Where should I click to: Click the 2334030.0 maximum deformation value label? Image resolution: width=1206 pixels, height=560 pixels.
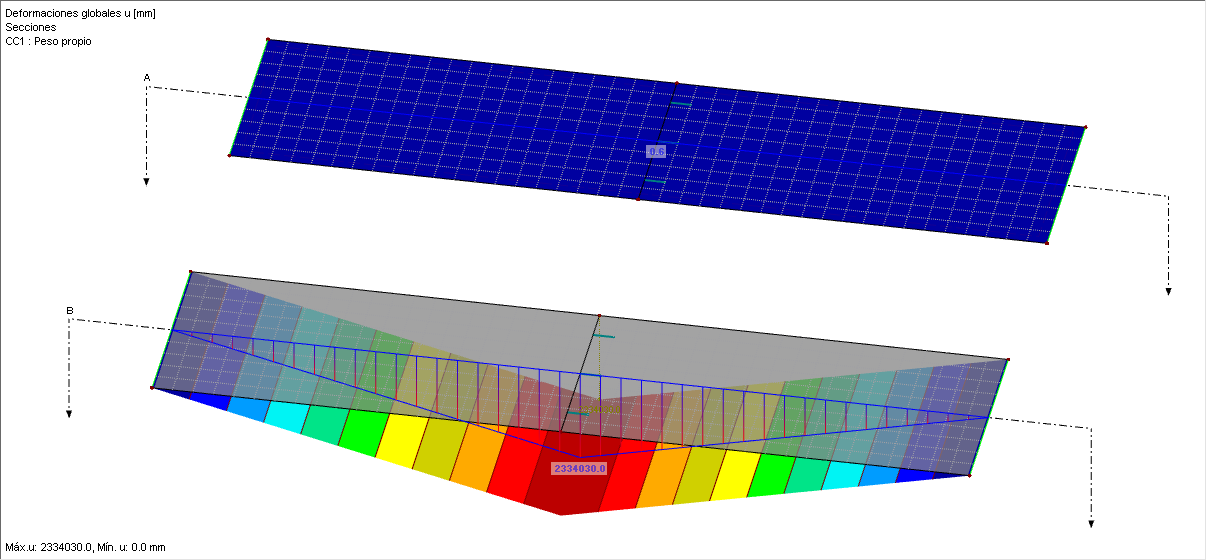pyautogui.click(x=580, y=468)
